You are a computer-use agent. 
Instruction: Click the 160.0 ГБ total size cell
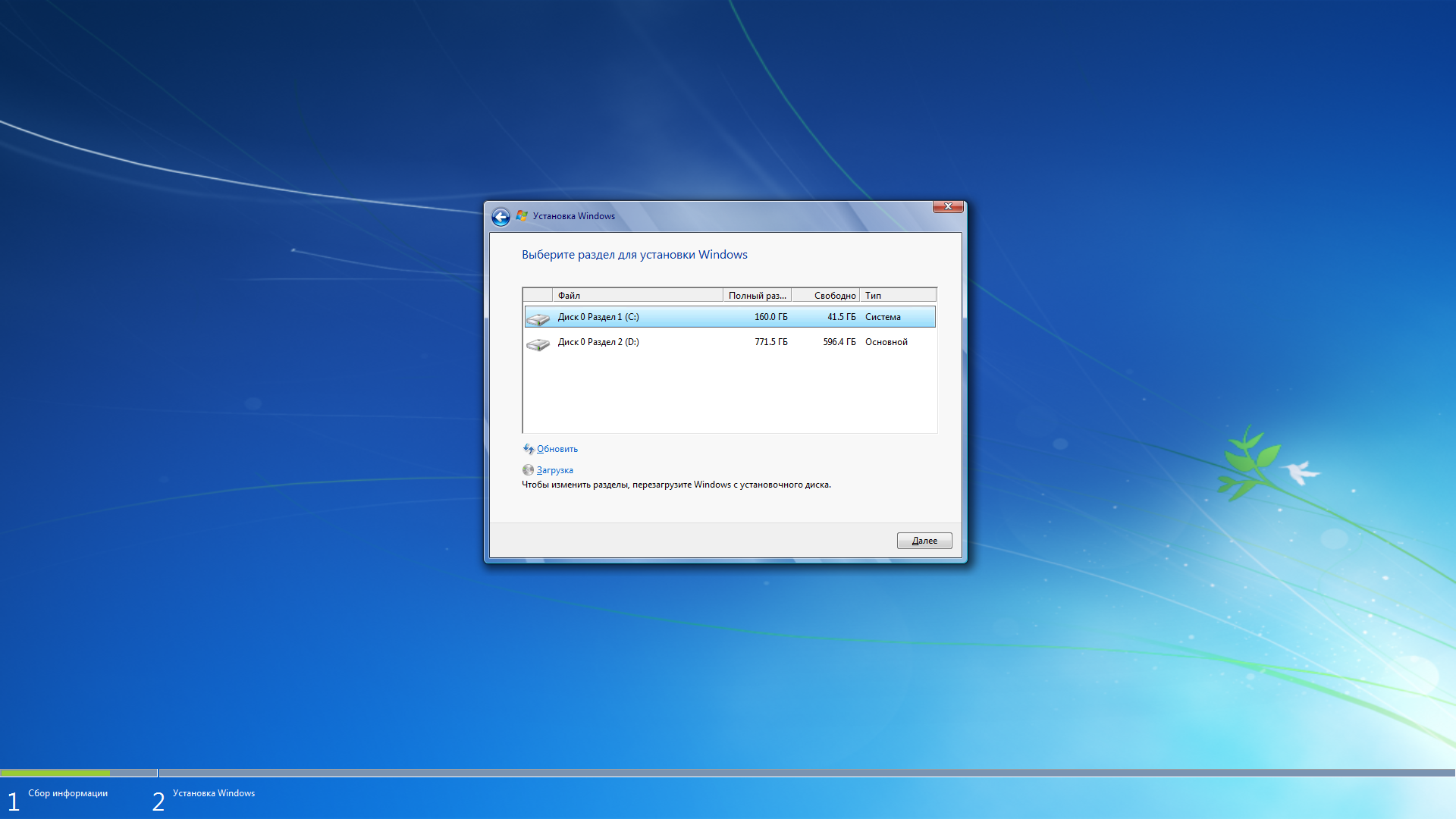click(771, 317)
